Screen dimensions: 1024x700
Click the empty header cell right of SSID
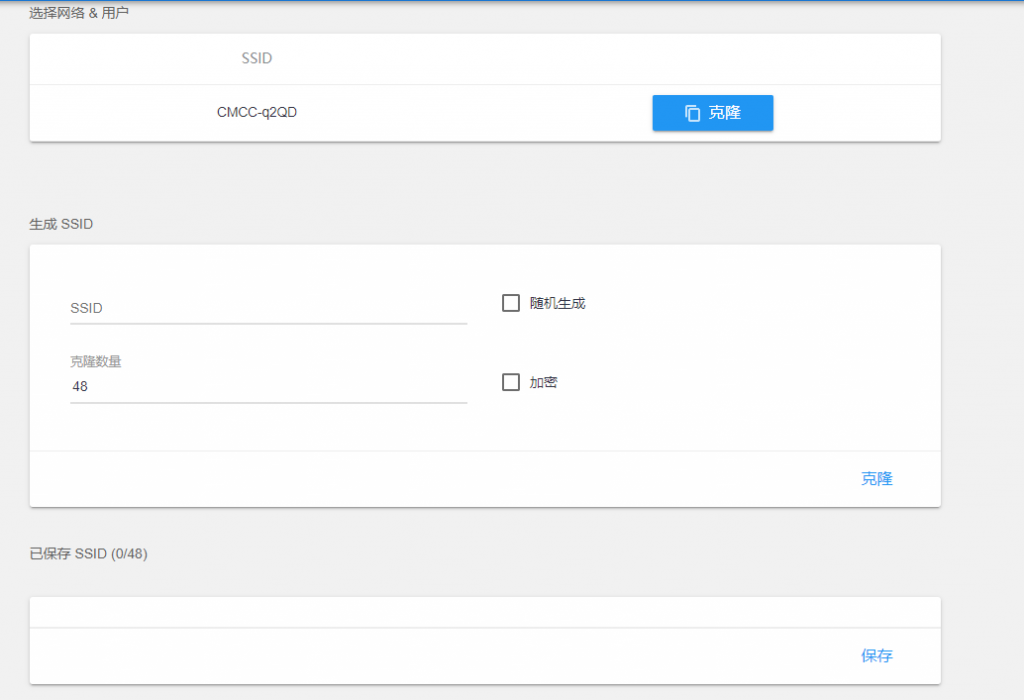point(712,59)
